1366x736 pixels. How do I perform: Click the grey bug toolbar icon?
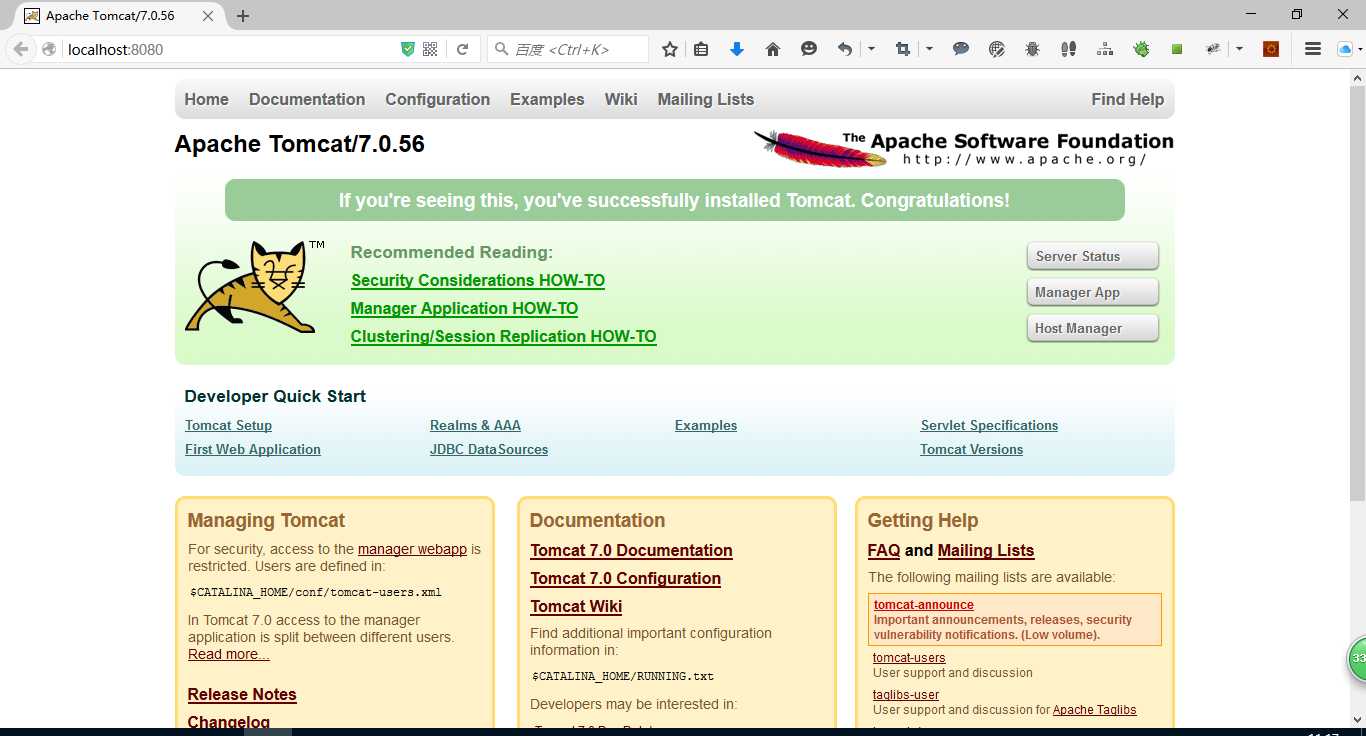(1033, 49)
